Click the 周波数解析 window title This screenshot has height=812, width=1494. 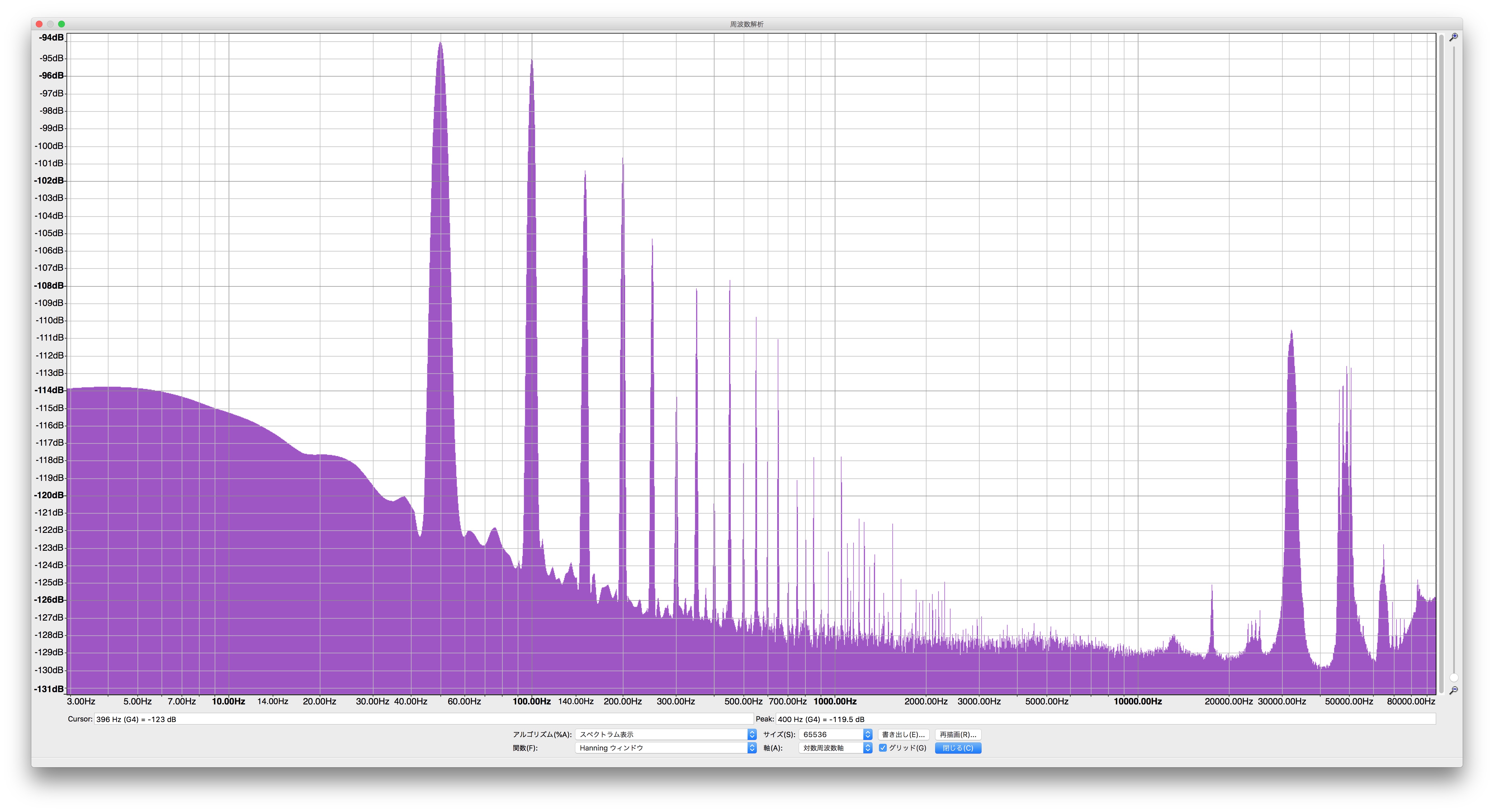point(746,24)
